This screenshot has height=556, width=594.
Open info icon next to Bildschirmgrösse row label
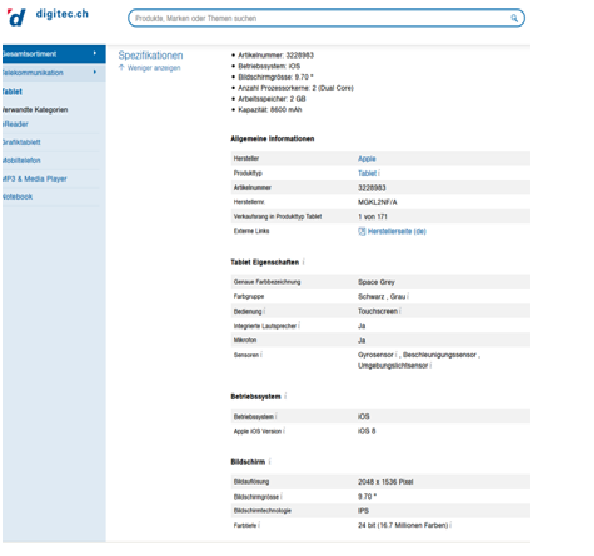click(x=281, y=496)
